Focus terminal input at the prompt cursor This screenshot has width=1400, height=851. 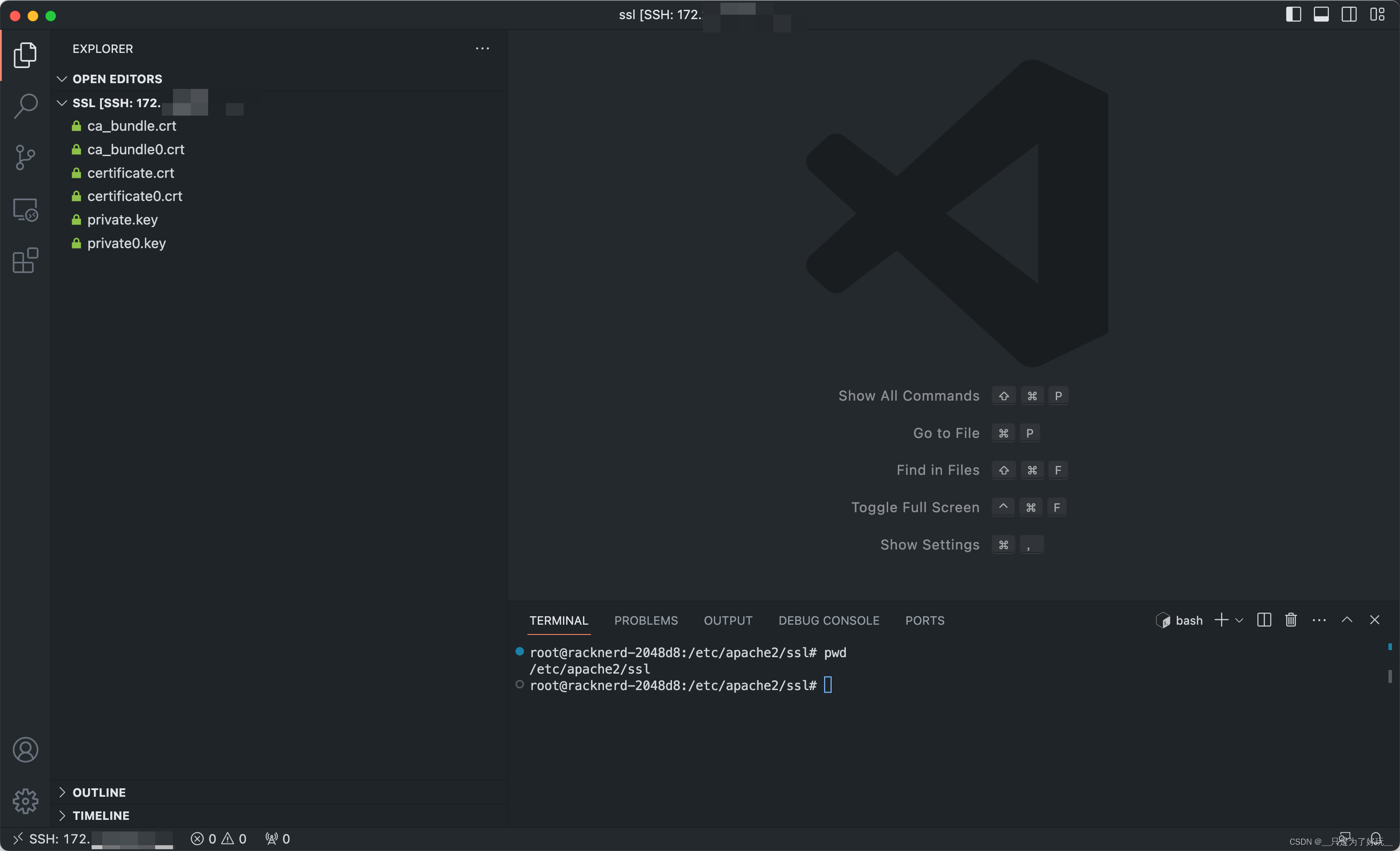828,685
